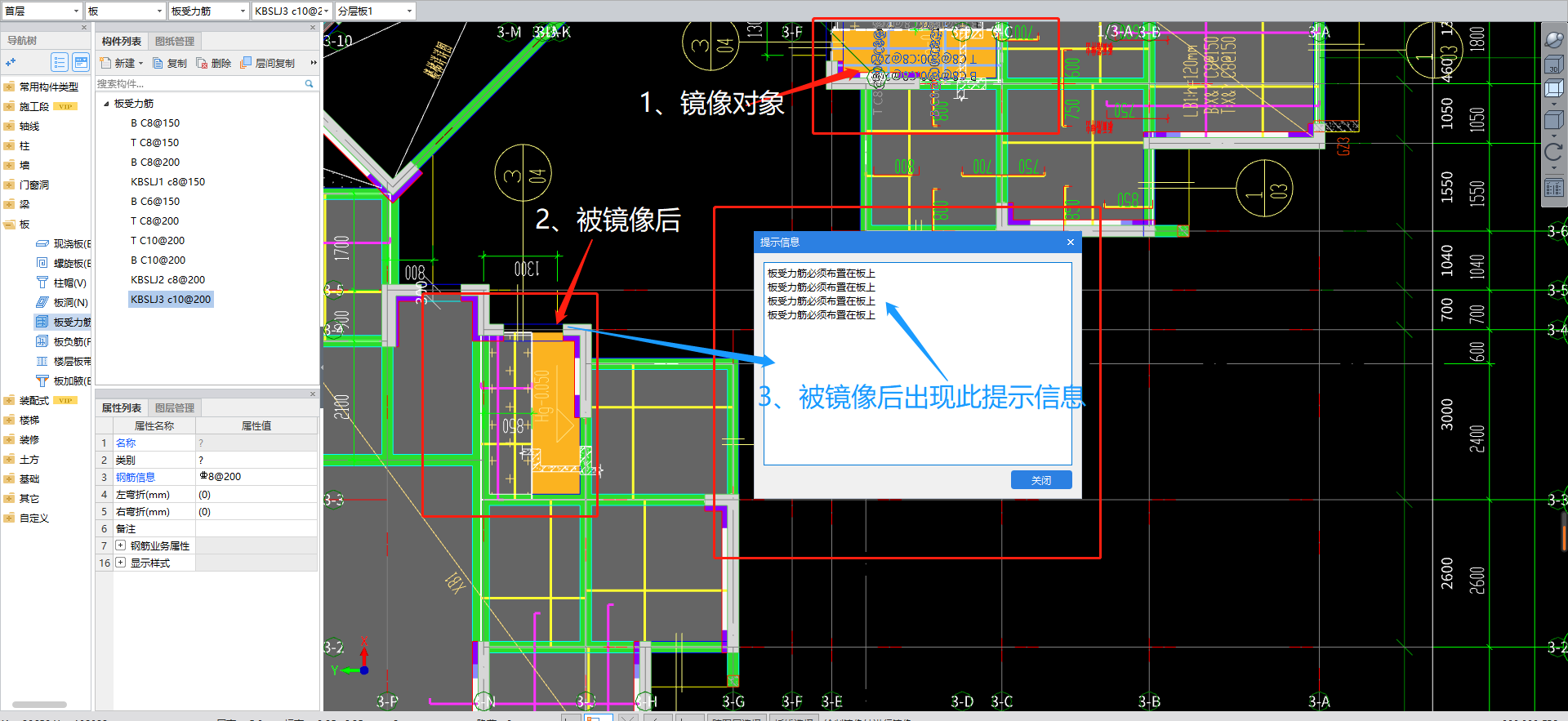
Task: Expand the 施工段 folder
Action: click(x=9, y=106)
